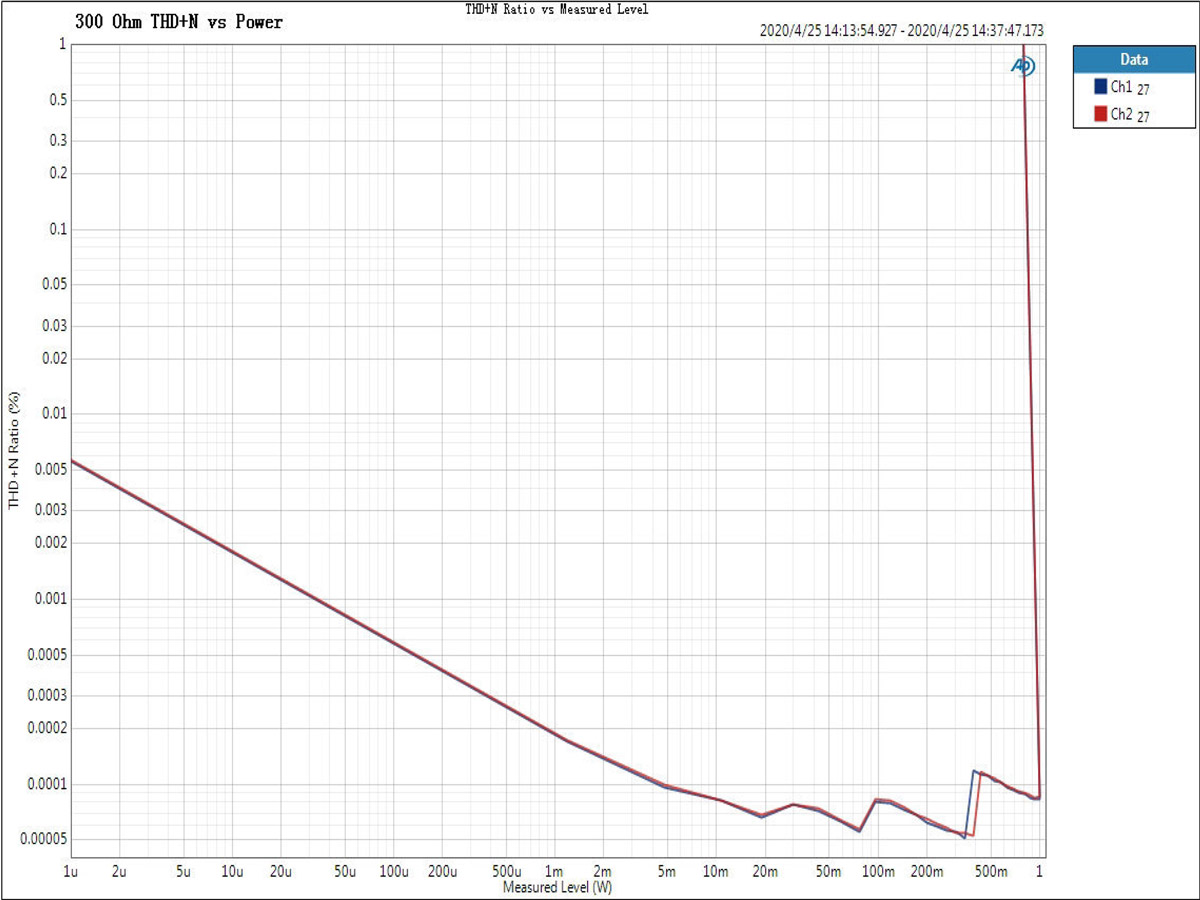Click the 20m tick on the x-axis

765,871
